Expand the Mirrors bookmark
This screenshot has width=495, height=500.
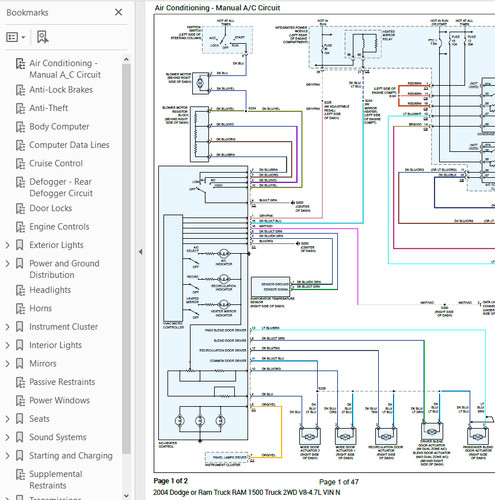tap(7, 363)
